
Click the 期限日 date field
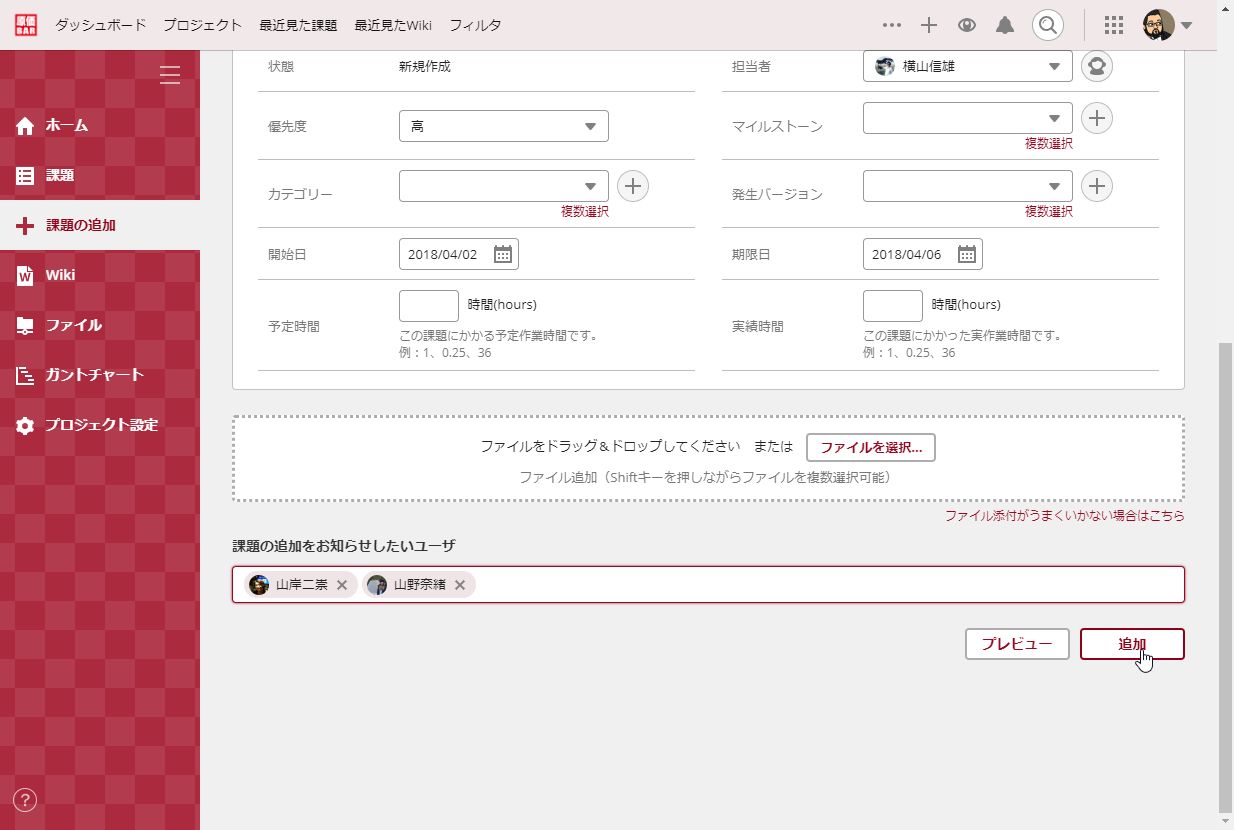click(923, 254)
